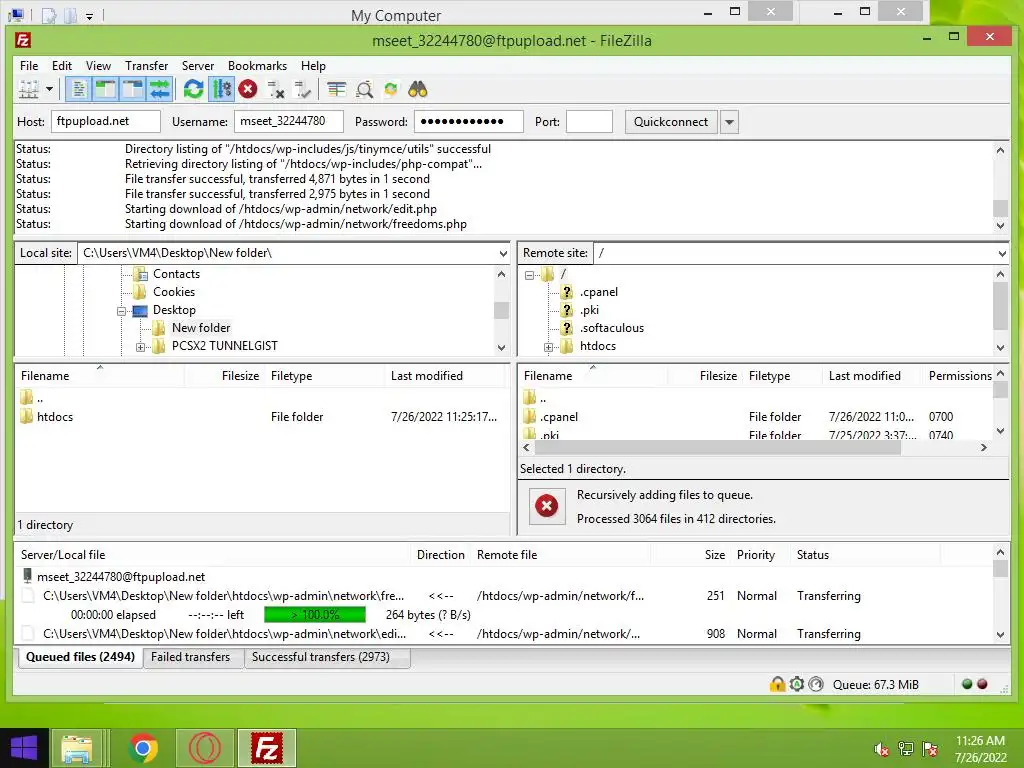Toggle remote directory tree display
1024x768 pixels.
tap(132, 89)
